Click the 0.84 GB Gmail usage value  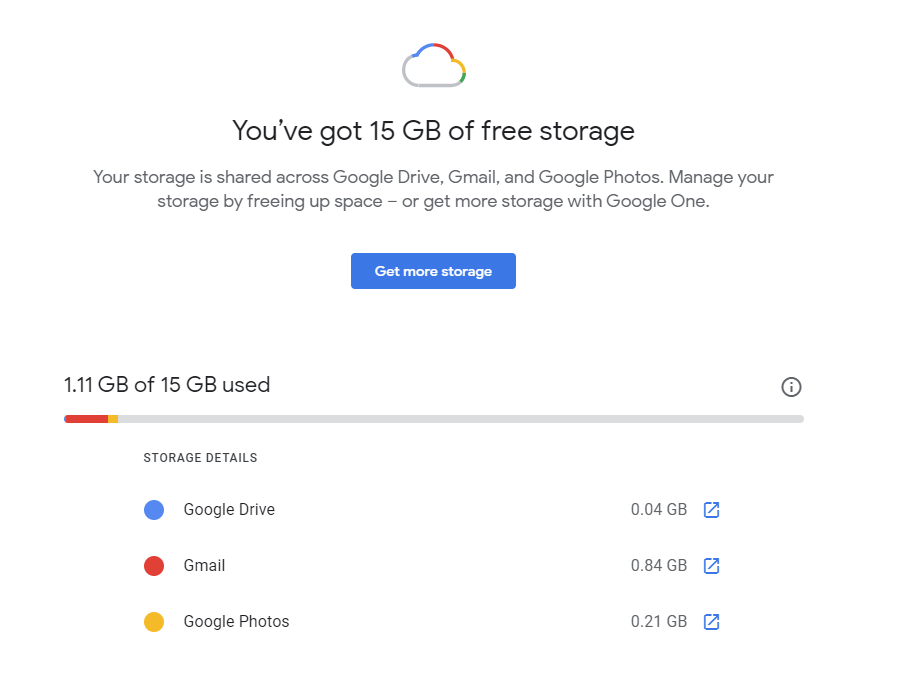click(x=658, y=566)
